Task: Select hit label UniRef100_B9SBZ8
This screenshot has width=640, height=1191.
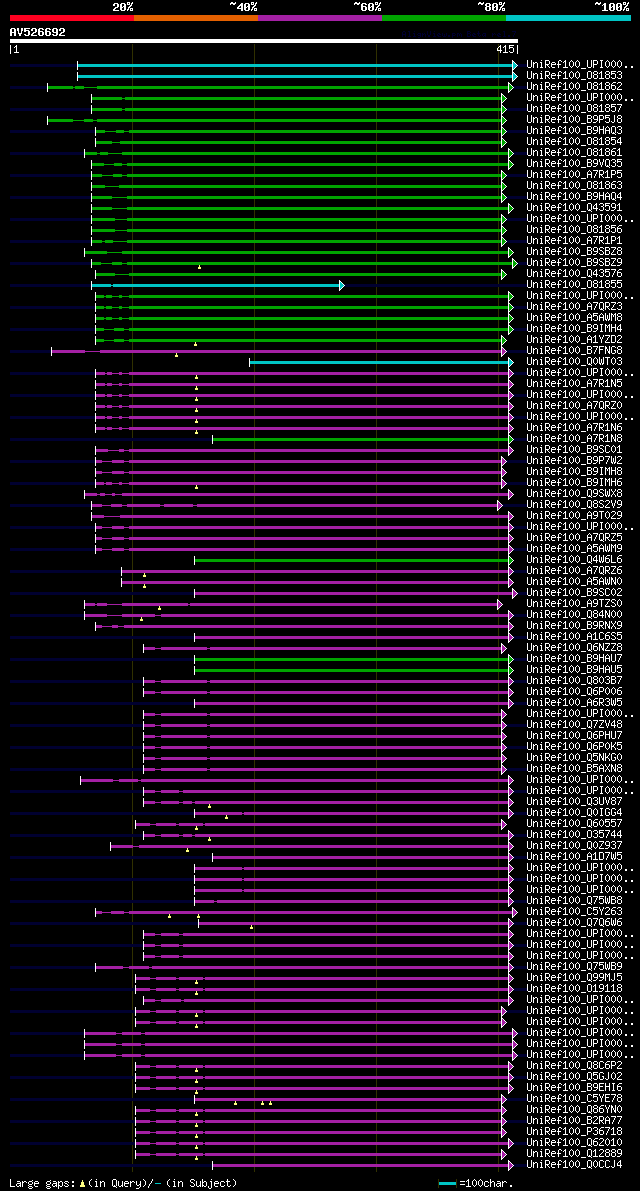Action: (574, 252)
